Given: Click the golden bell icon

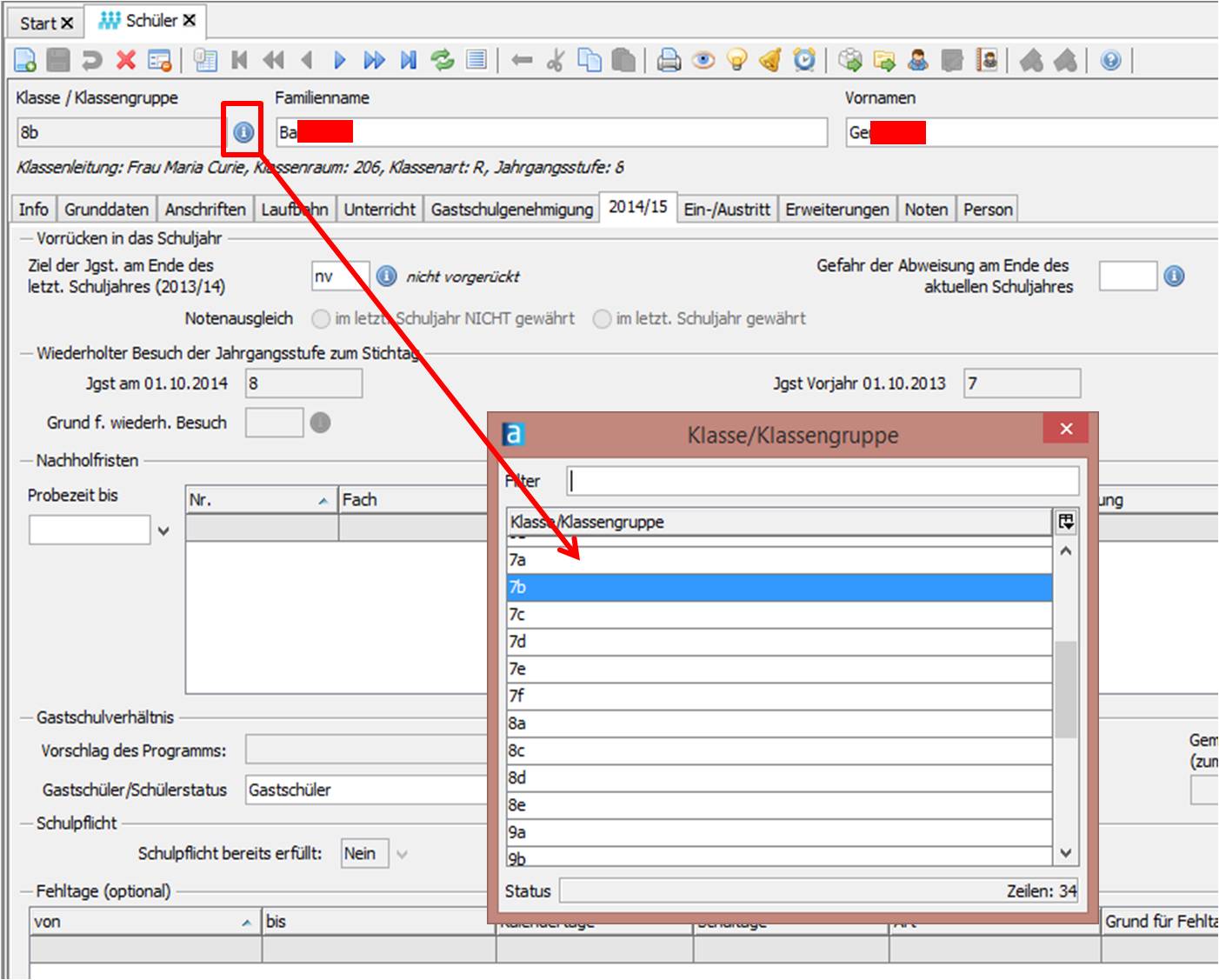Looking at the screenshot, I should 770,60.
